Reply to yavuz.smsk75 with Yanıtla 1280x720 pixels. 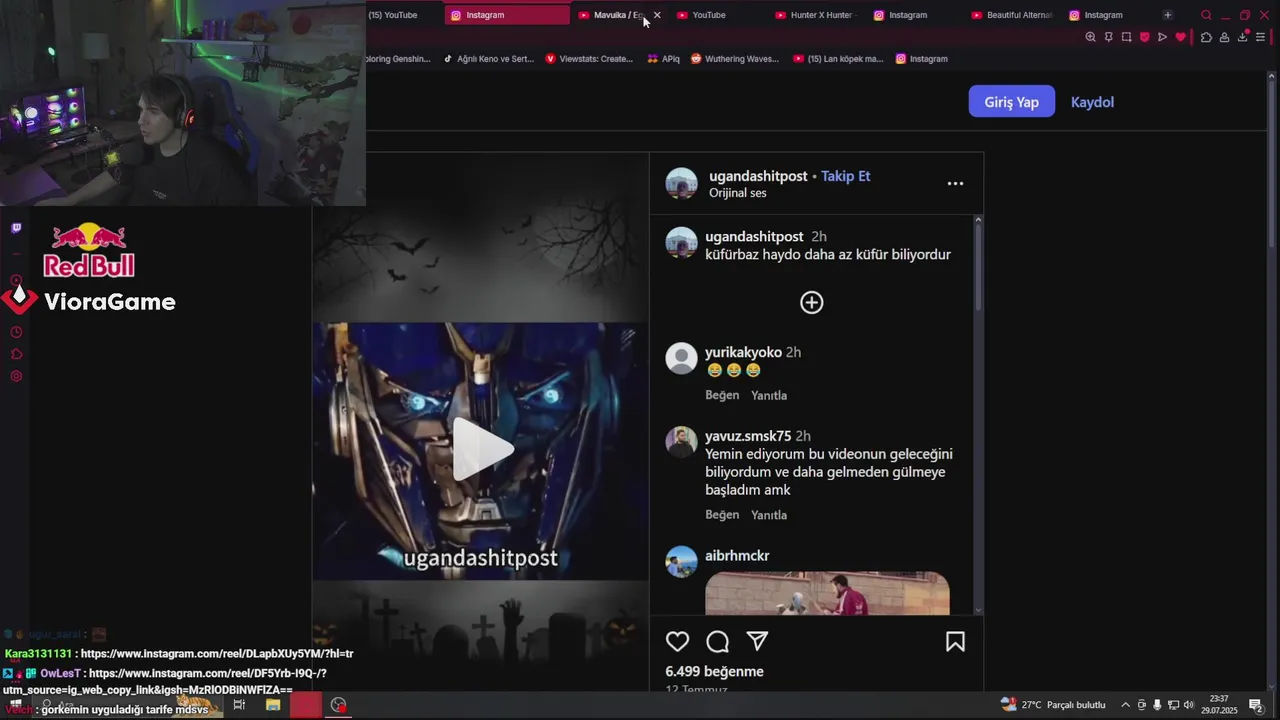point(769,515)
